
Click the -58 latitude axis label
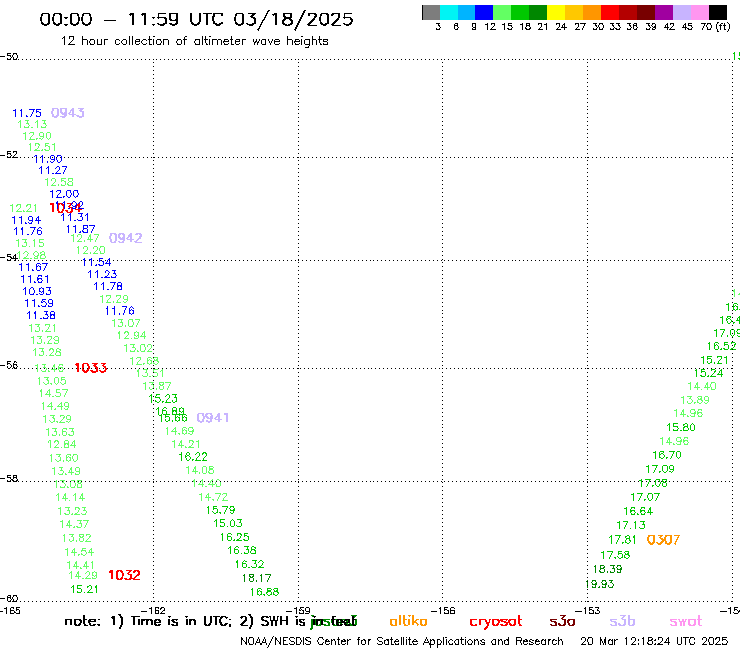tap(9, 479)
